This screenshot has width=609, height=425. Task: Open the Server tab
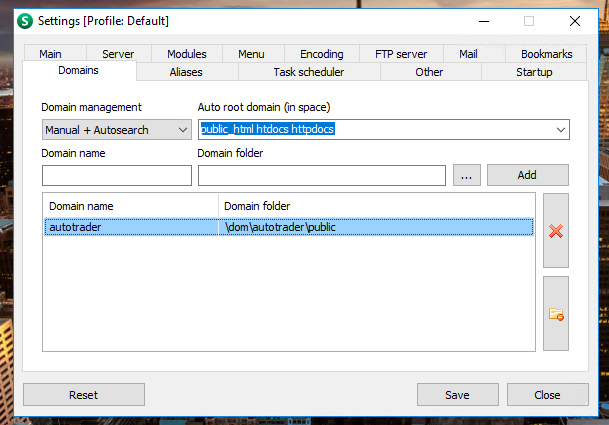tap(118, 54)
